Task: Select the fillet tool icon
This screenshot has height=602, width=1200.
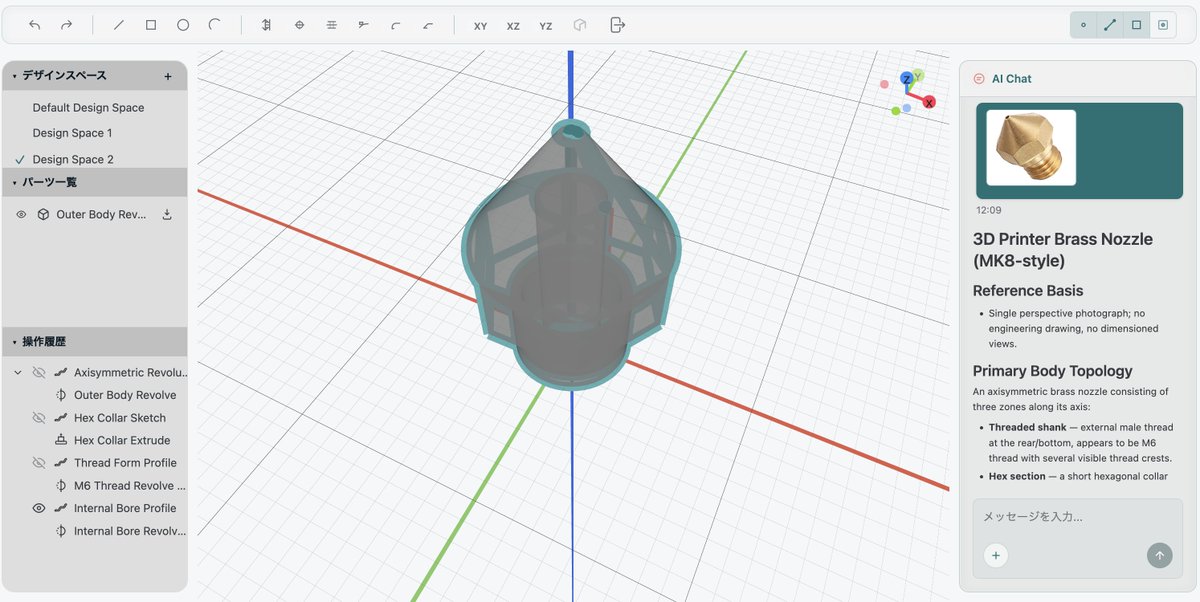Action: (396, 25)
